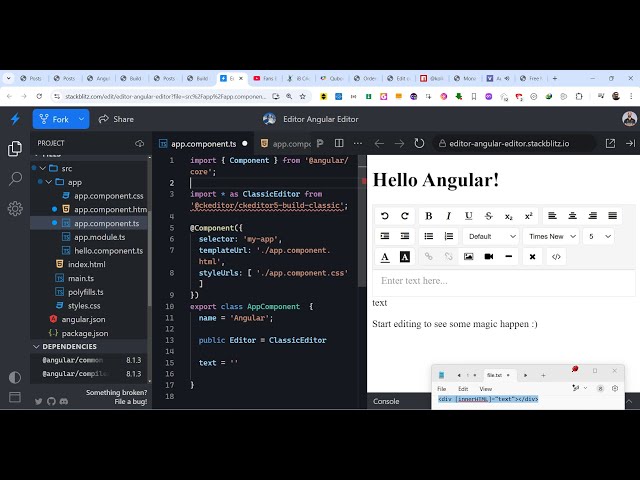Open the Default heading style dropdown

click(x=491, y=236)
